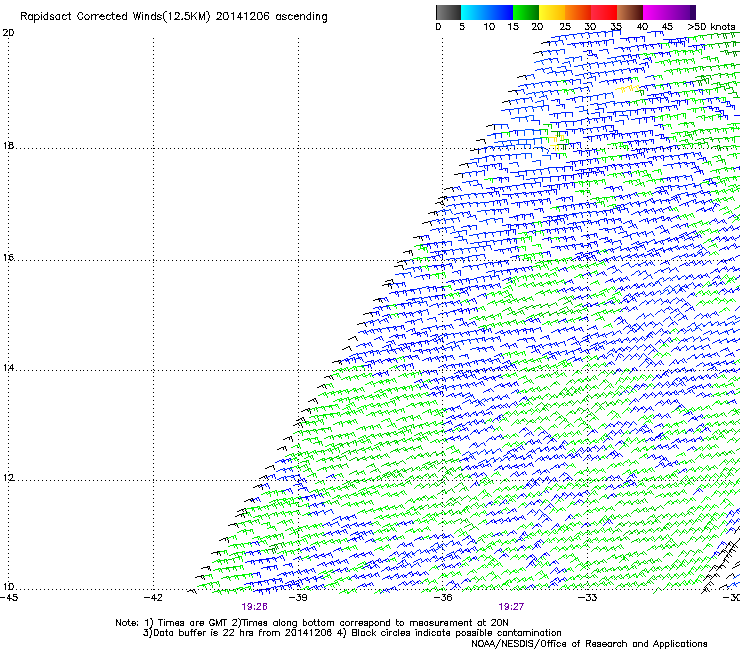Click the purple time stamp '19:26'
The image size is (740, 650).
(254, 607)
